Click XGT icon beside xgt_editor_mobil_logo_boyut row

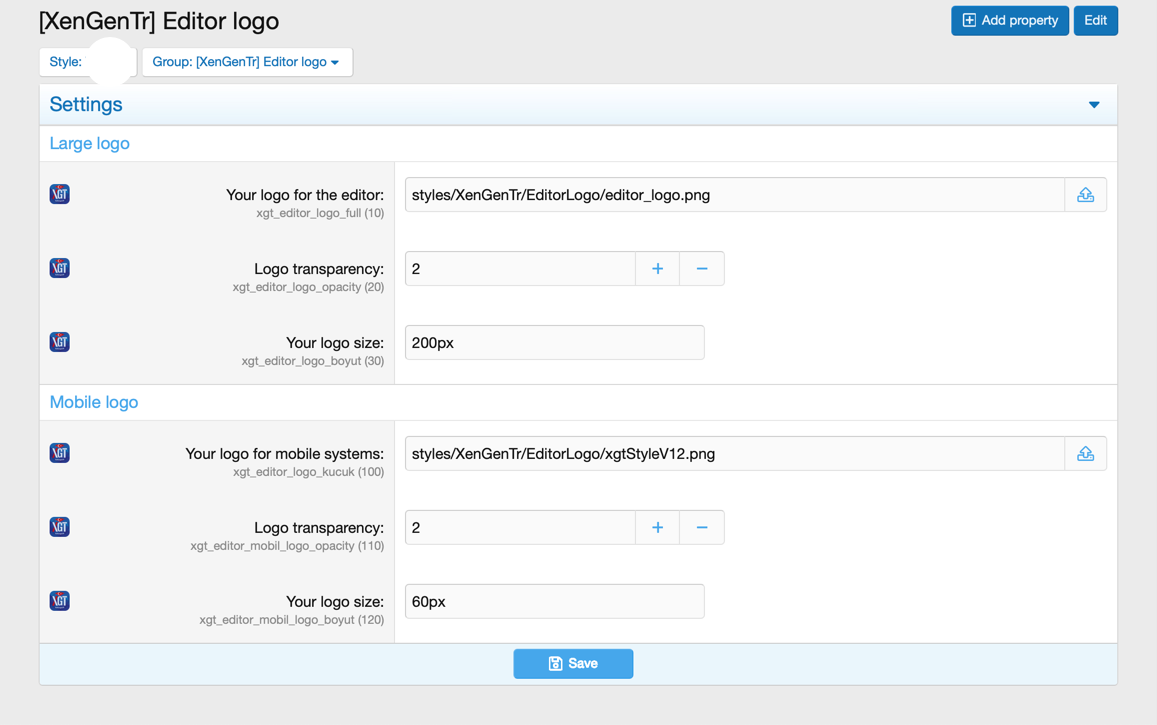pos(60,601)
